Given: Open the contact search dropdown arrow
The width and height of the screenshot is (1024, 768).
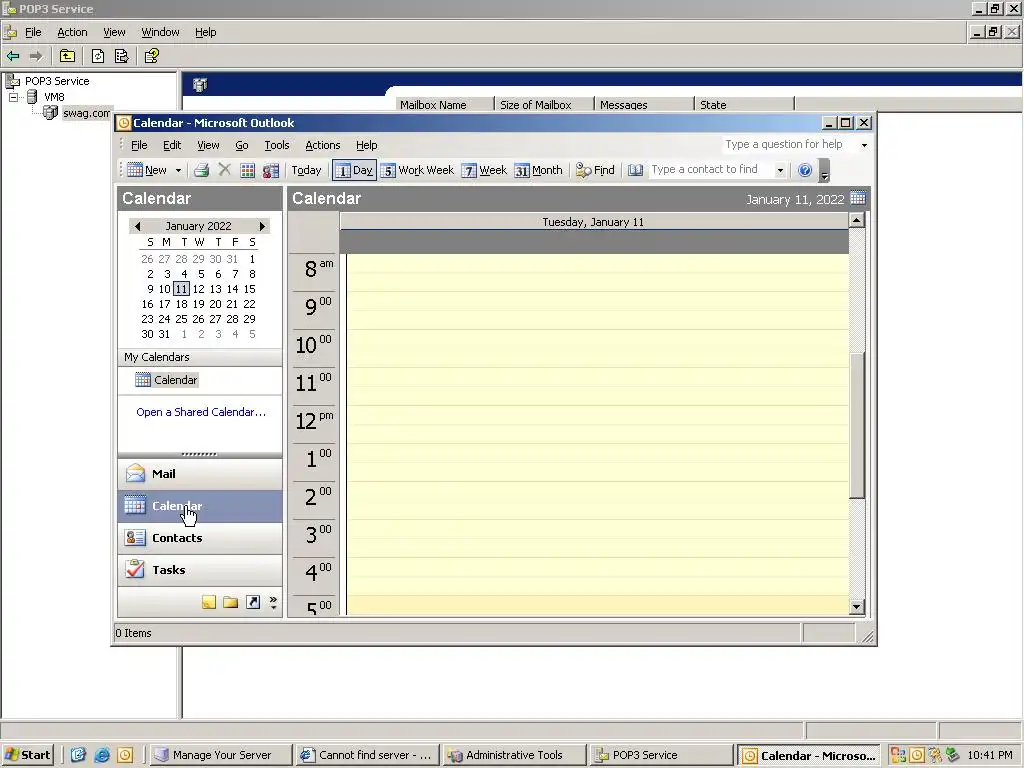Looking at the screenshot, I should 780,170.
